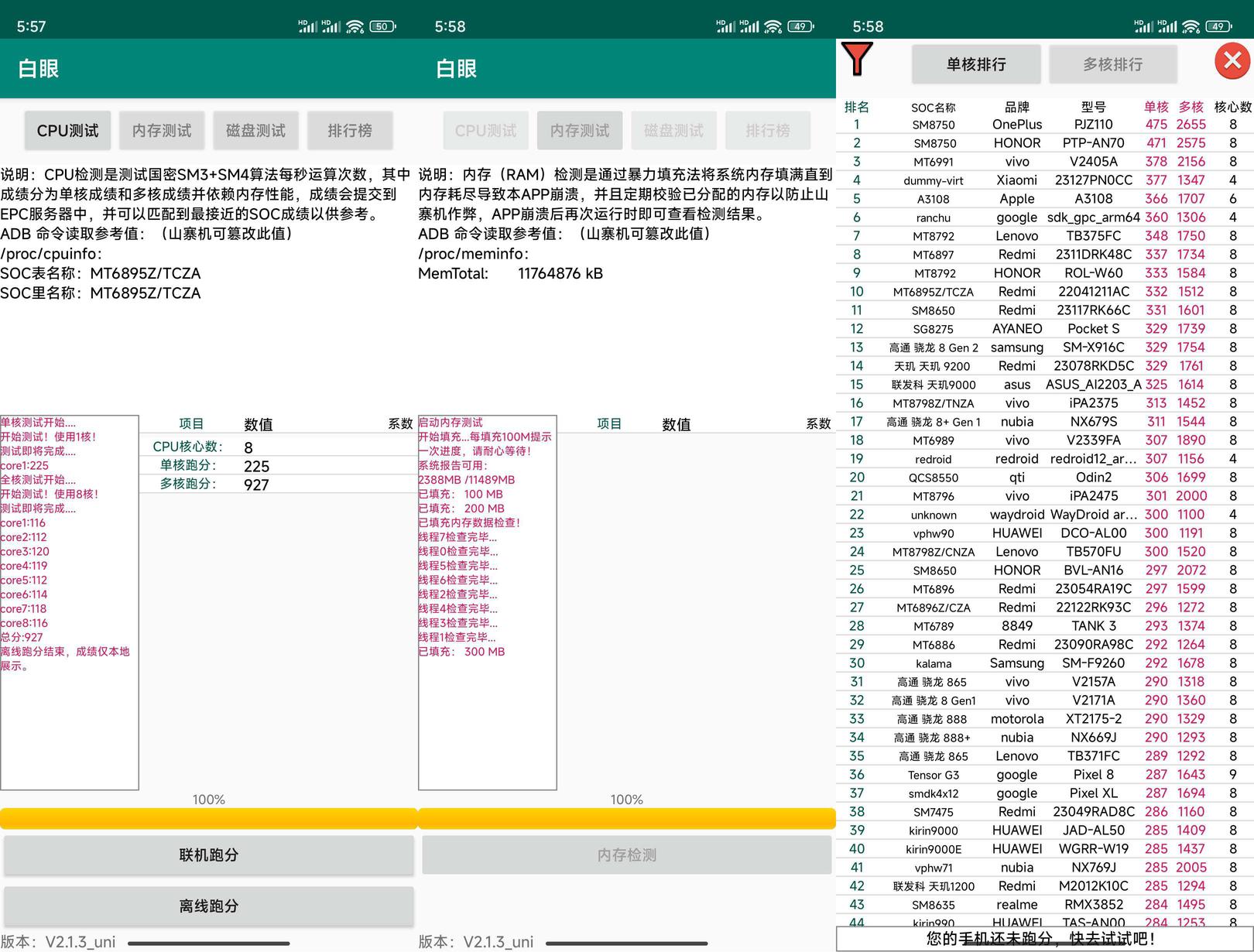Sort by 单核 column header
Screen dimensions: 1254x952
pyautogui.click(x=1156, y=107)
